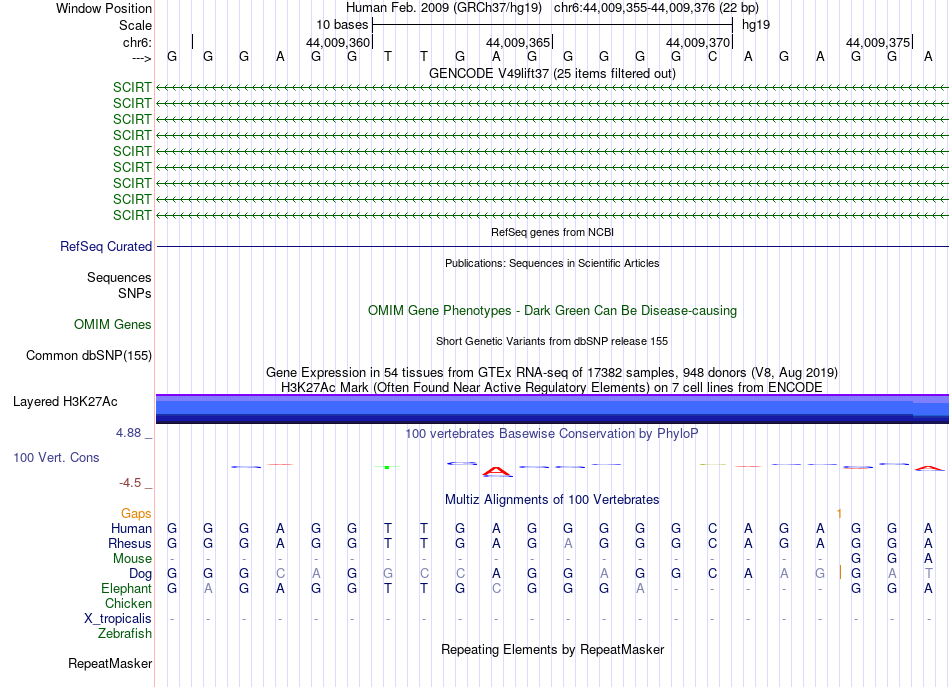Click the Layered H3K27Ac track label
The height and width of the screenshot is (687, 950).
coord(65,402)
